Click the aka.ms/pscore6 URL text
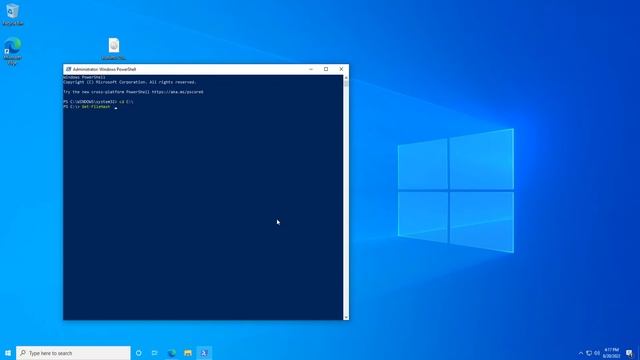Screen dimensions: 640x360 (x=177, y=92)
